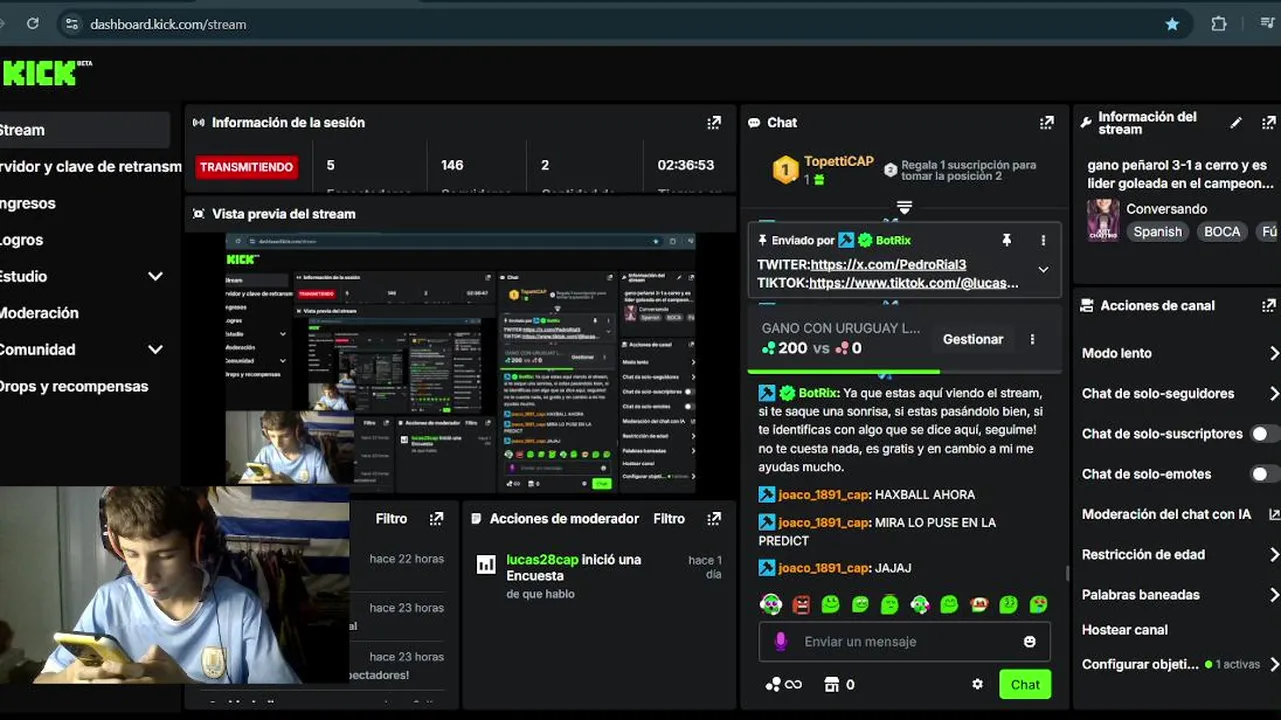Image resolution: width=1281 pixels, height=720 pixels.
Task: Select Stream in sidebar
Action: click(x=84, y=130)
